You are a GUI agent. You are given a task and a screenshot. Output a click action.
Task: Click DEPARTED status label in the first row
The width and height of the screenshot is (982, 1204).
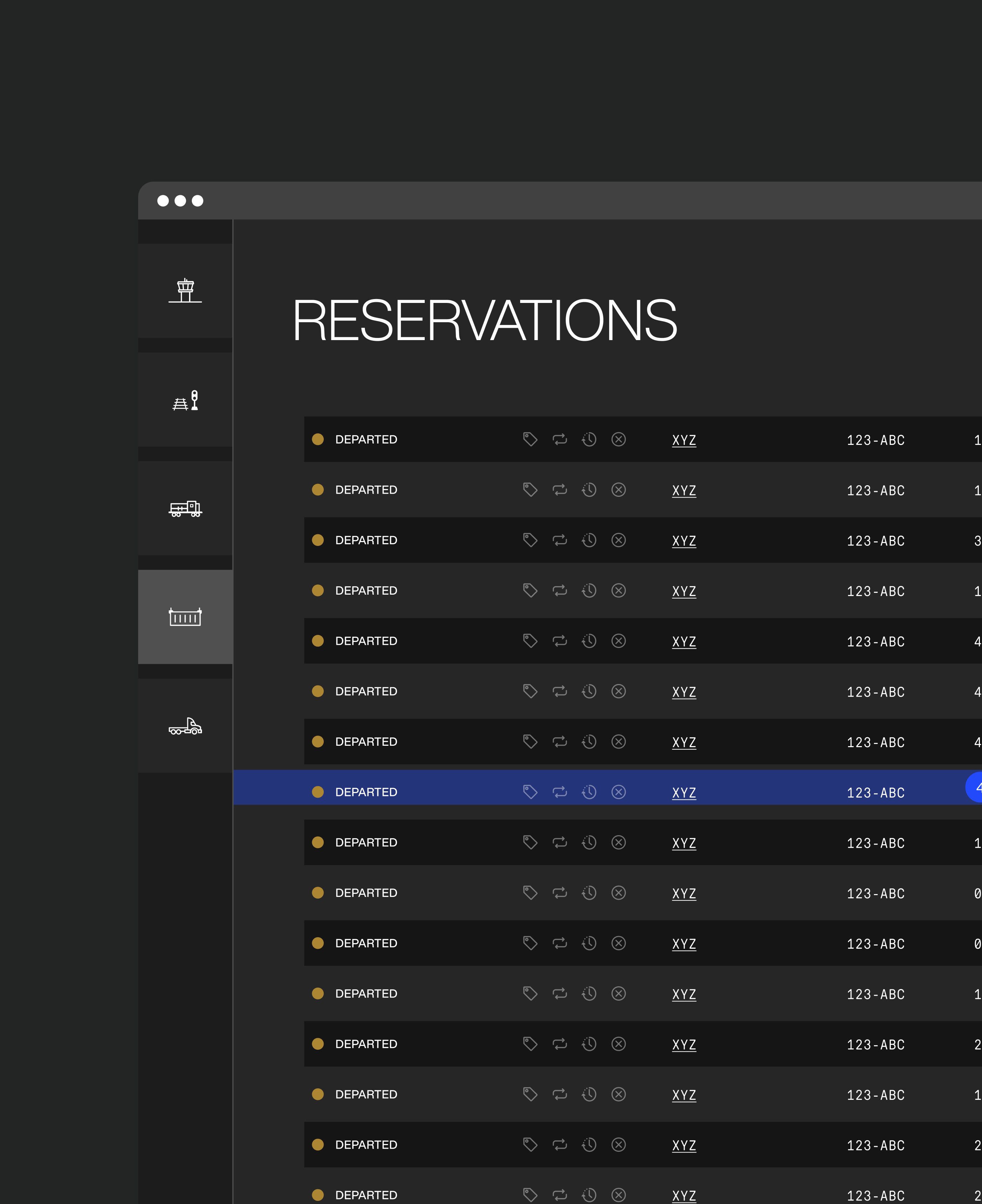tap(366, 439)
